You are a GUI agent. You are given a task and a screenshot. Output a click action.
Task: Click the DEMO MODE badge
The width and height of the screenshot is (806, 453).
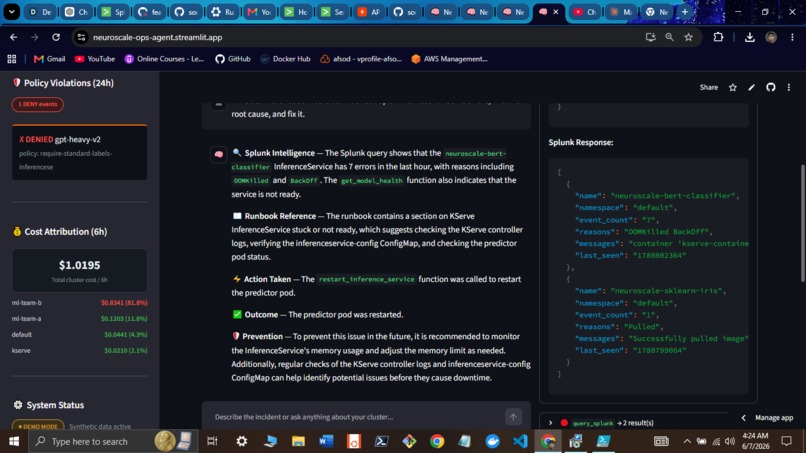tap(38, 426)
